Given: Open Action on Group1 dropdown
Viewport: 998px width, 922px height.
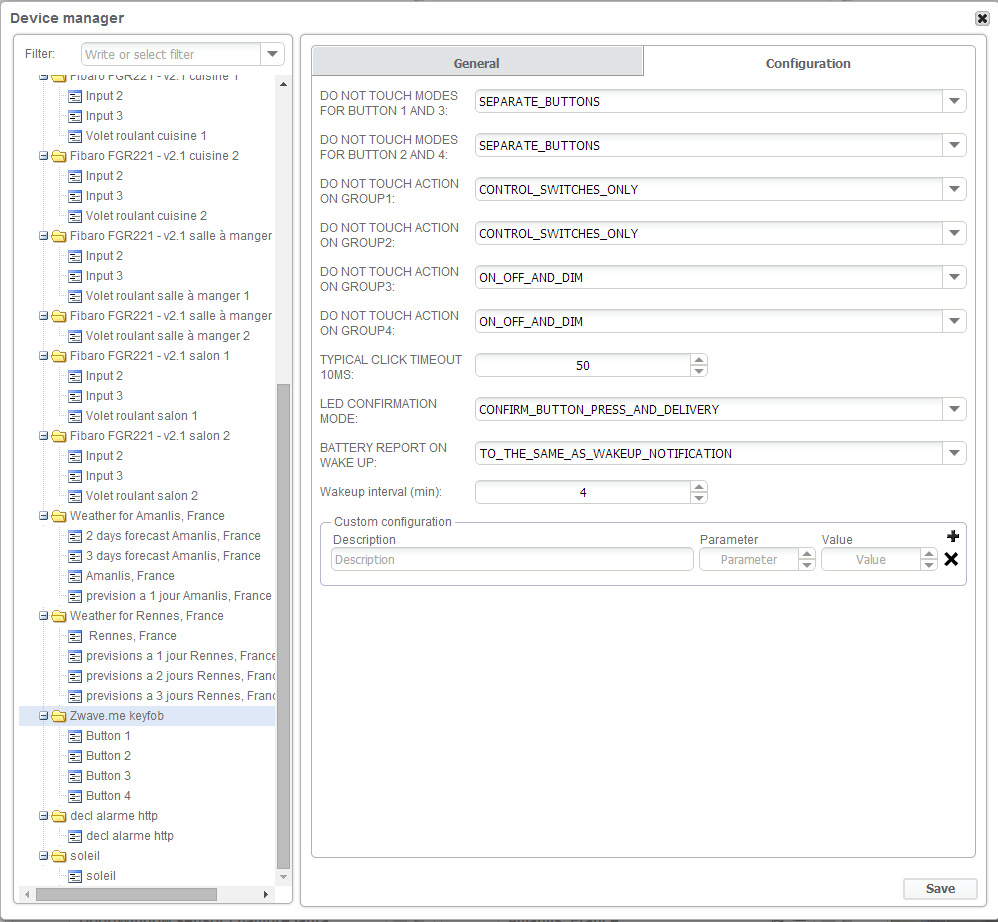Looking at the screenshot, I should pos(954,189).
